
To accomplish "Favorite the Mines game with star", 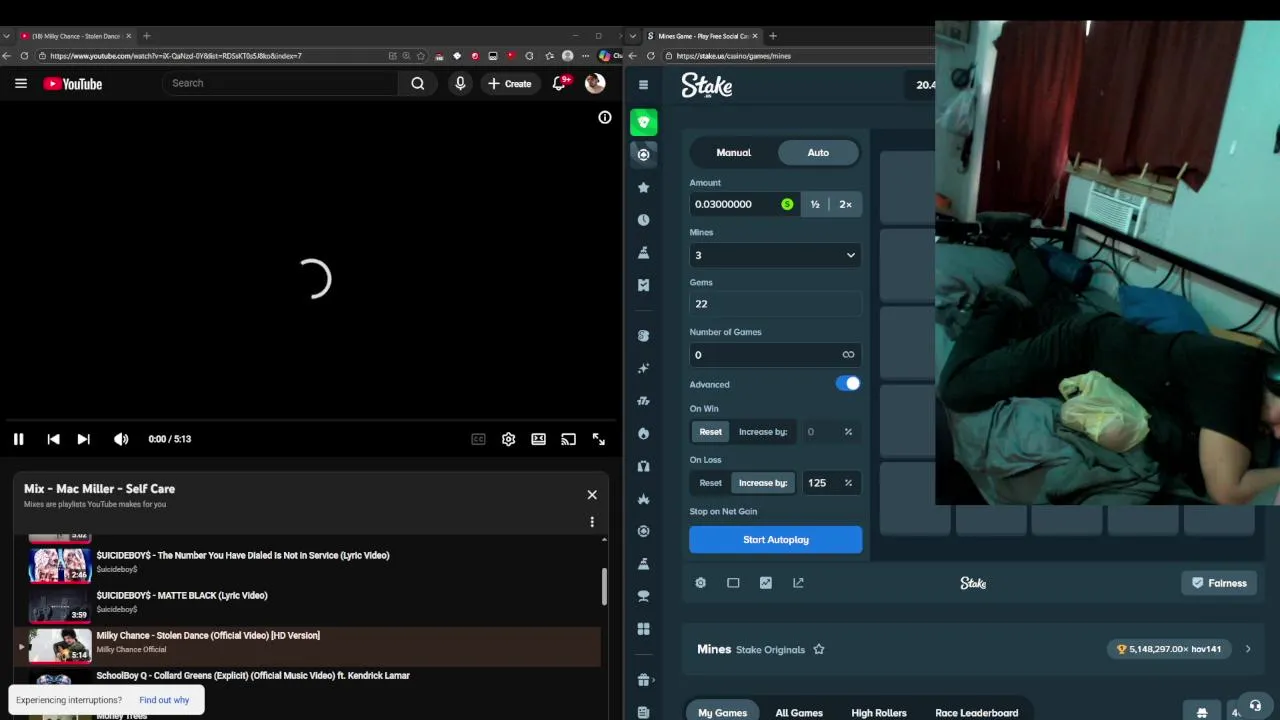I will [x=819, y=649].
